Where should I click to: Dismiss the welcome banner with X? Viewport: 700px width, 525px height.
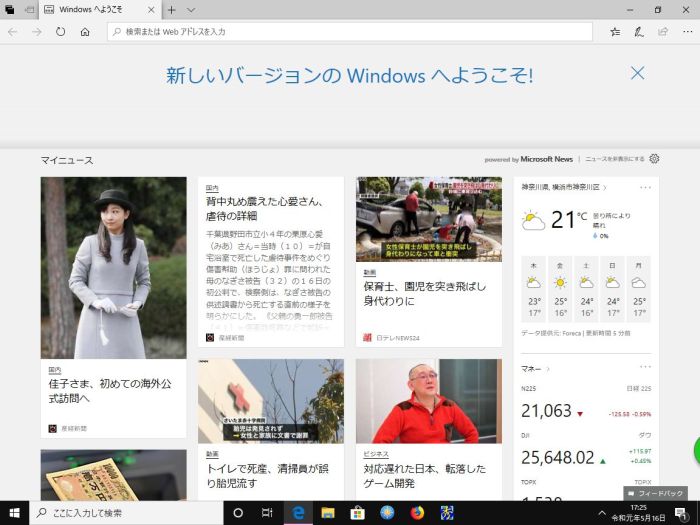pos(637,73)
